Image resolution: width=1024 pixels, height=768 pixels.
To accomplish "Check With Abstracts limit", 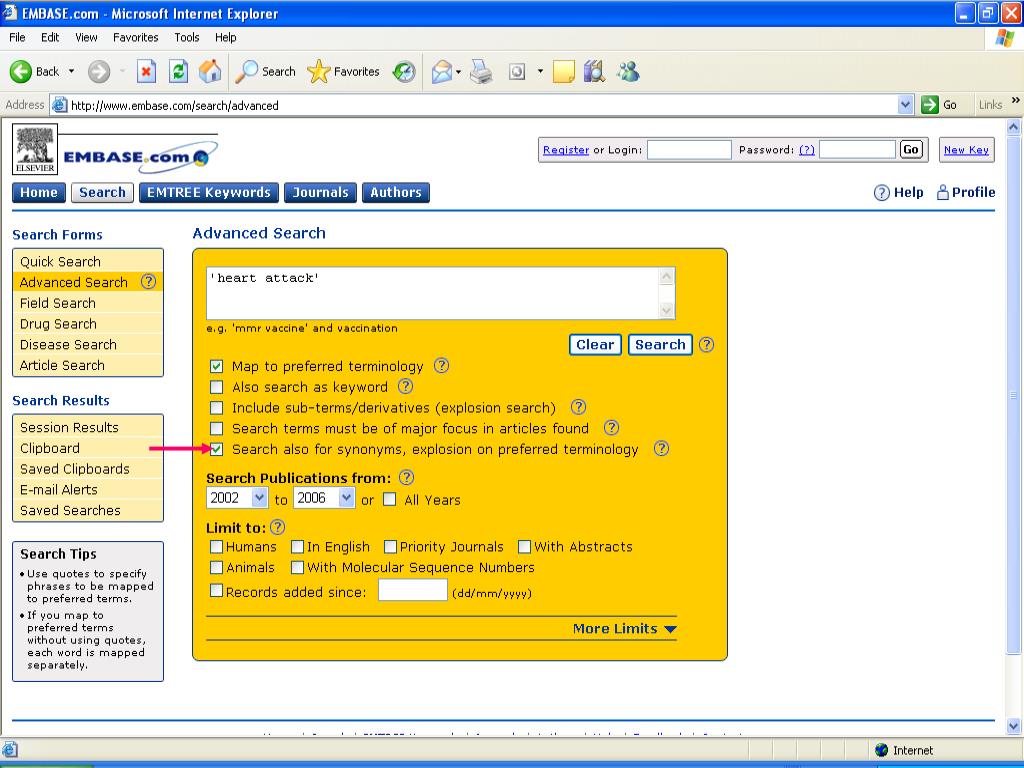I will 524,547.
